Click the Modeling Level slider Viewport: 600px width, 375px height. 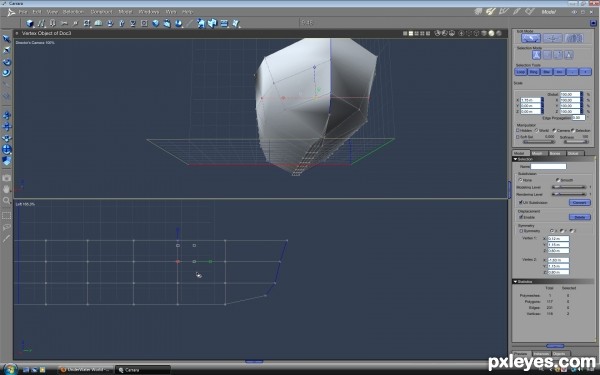(569, 187)
